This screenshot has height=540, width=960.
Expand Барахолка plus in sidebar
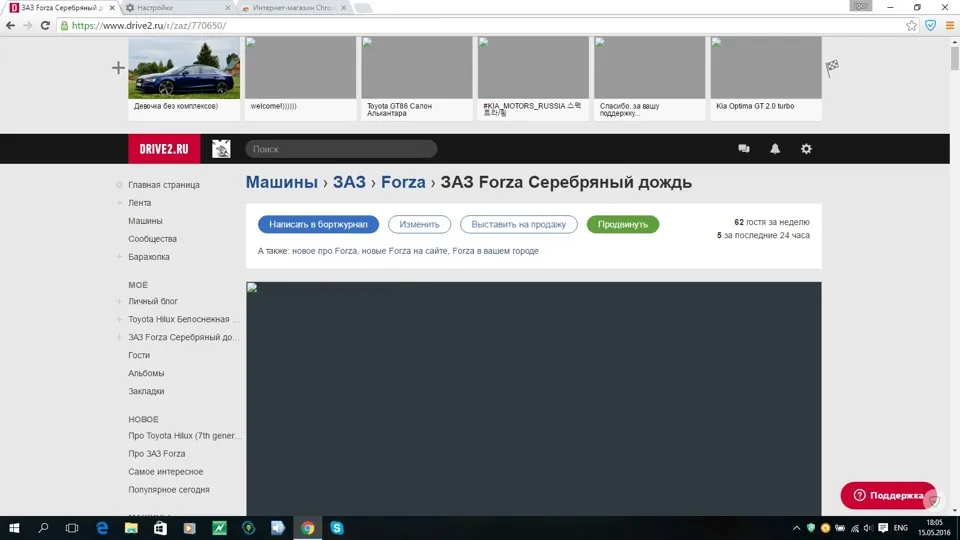point(119,257)
